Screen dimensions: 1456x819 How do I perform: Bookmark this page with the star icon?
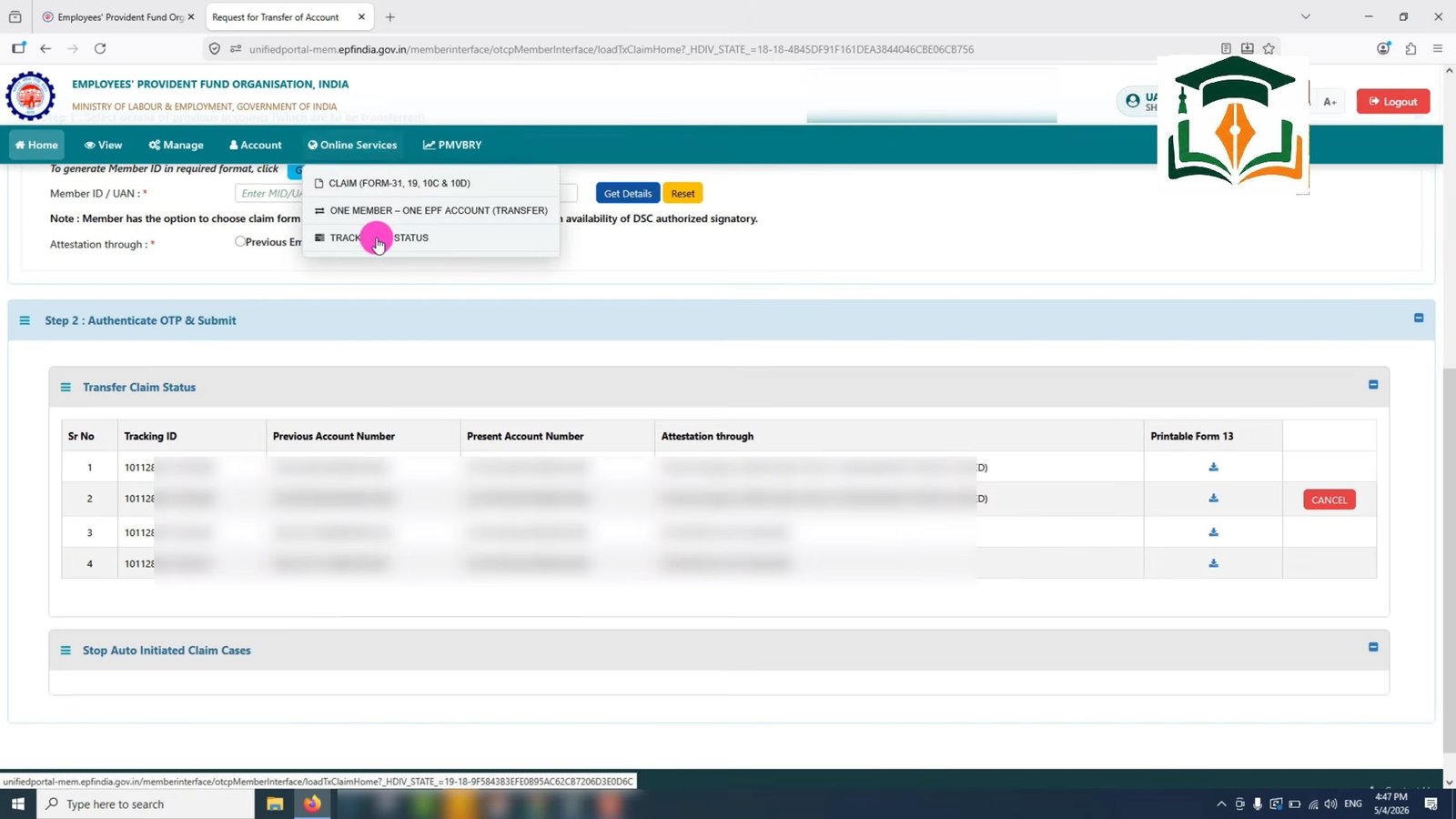coord(1269,48)
